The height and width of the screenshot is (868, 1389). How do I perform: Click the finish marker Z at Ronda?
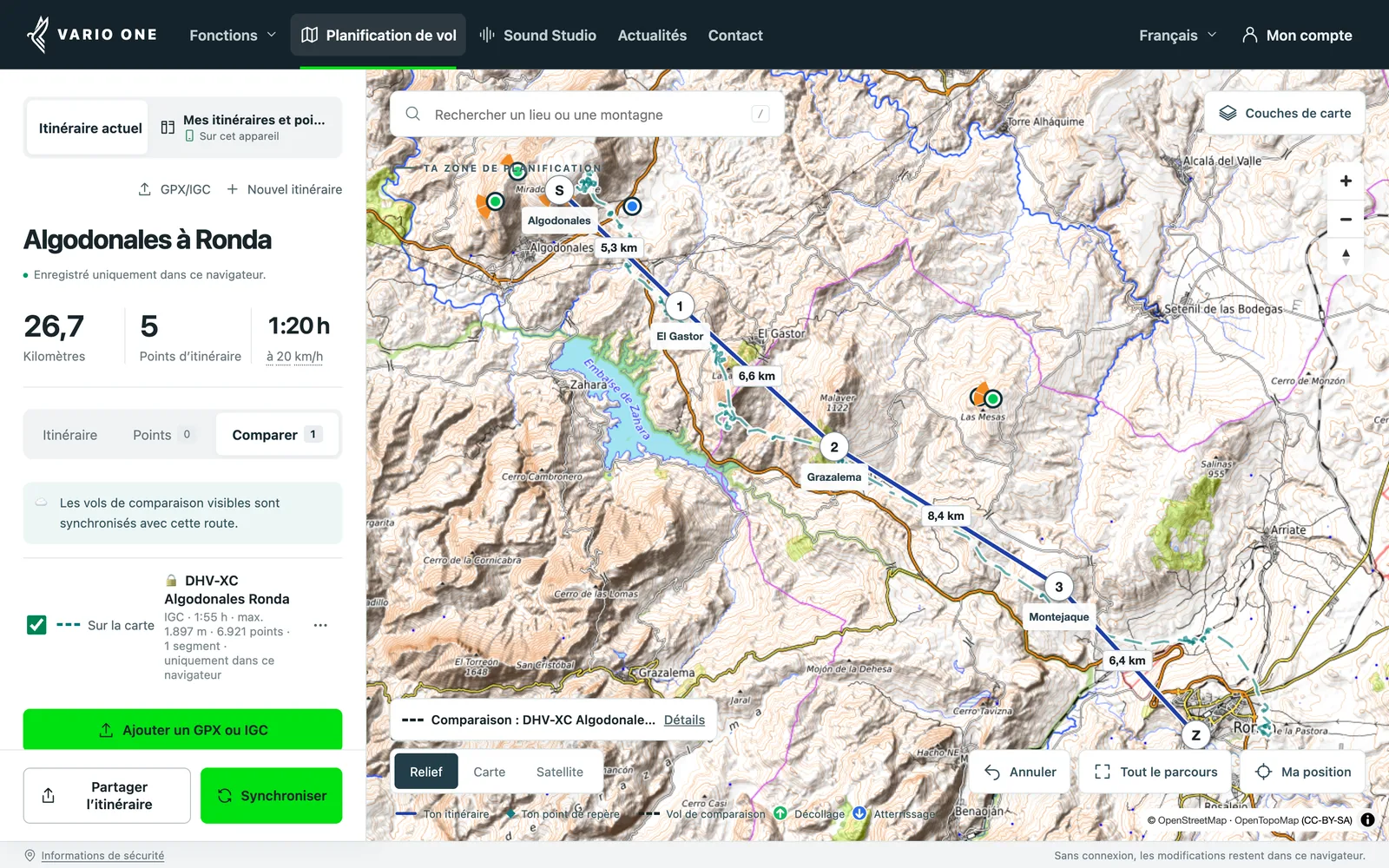[1195, 735]
